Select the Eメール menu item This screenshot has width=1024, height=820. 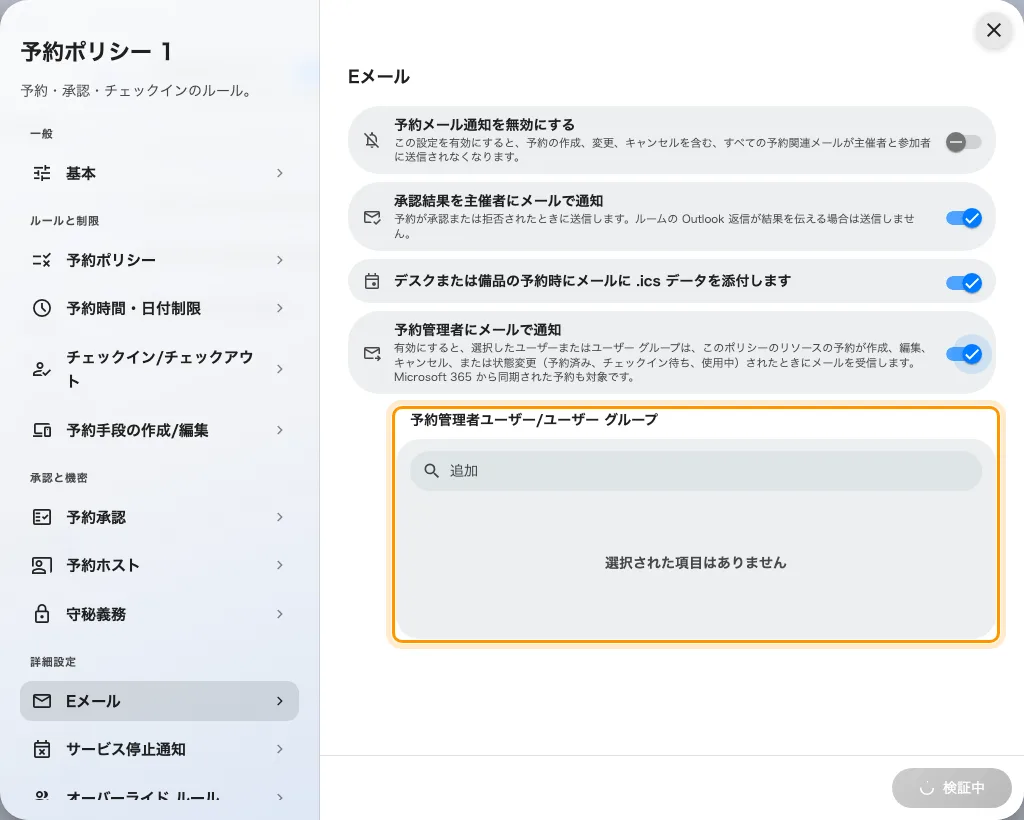(x=159, y=701)
